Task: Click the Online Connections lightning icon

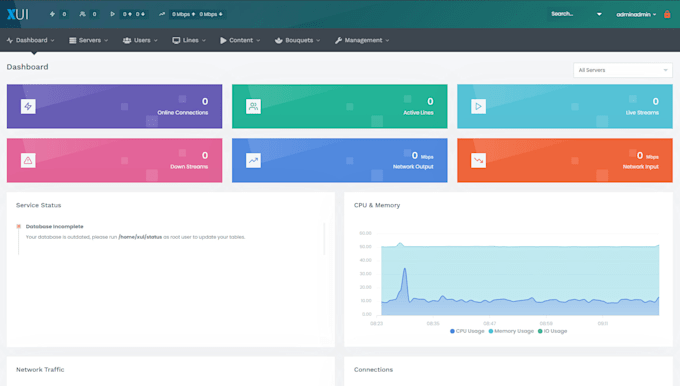Action: tap(28, 106)
